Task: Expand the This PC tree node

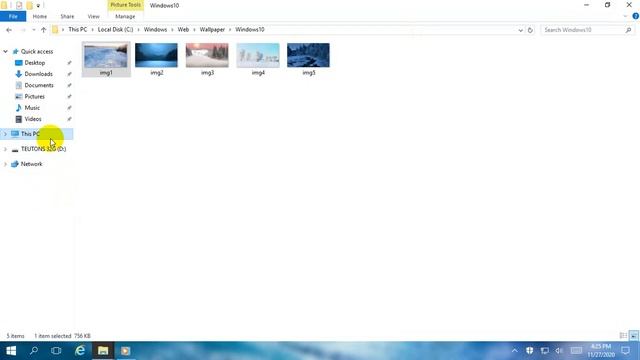Action: coord(5,134)
